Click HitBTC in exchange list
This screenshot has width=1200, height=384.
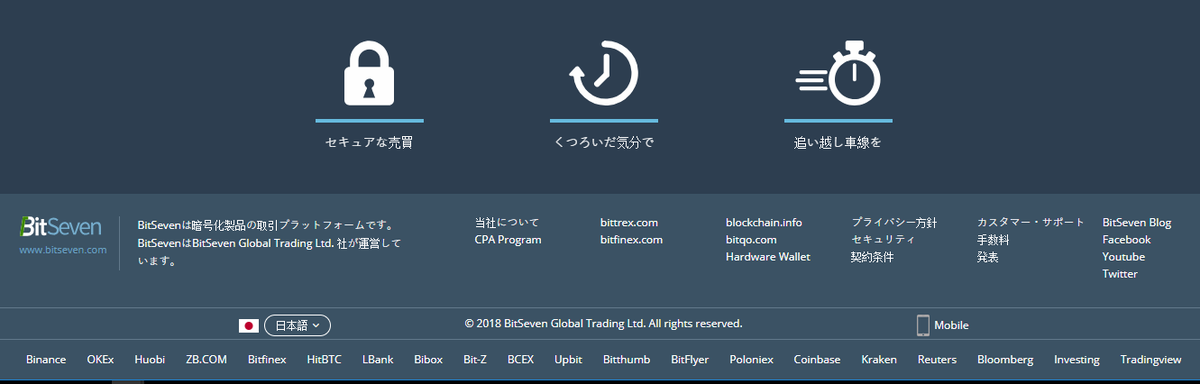coord(325,359)
